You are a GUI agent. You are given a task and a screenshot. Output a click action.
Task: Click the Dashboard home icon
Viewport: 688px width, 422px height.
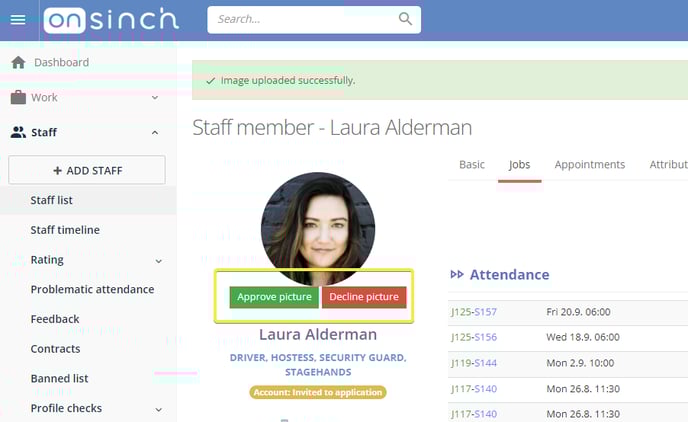[x=18, y=62]
